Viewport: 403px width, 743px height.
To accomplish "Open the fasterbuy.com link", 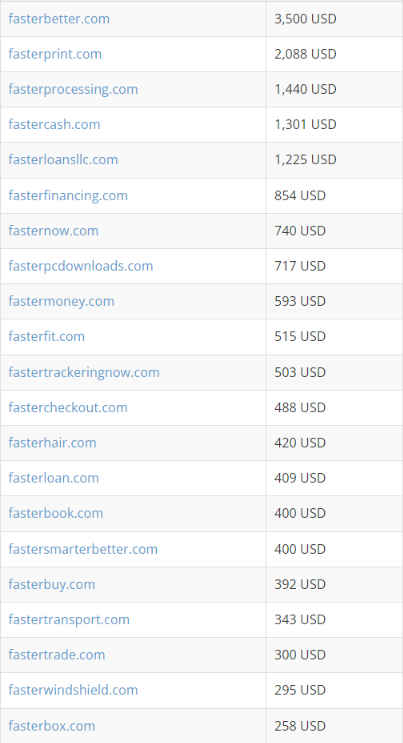I will pyautogui.click(x=52, y=585).
